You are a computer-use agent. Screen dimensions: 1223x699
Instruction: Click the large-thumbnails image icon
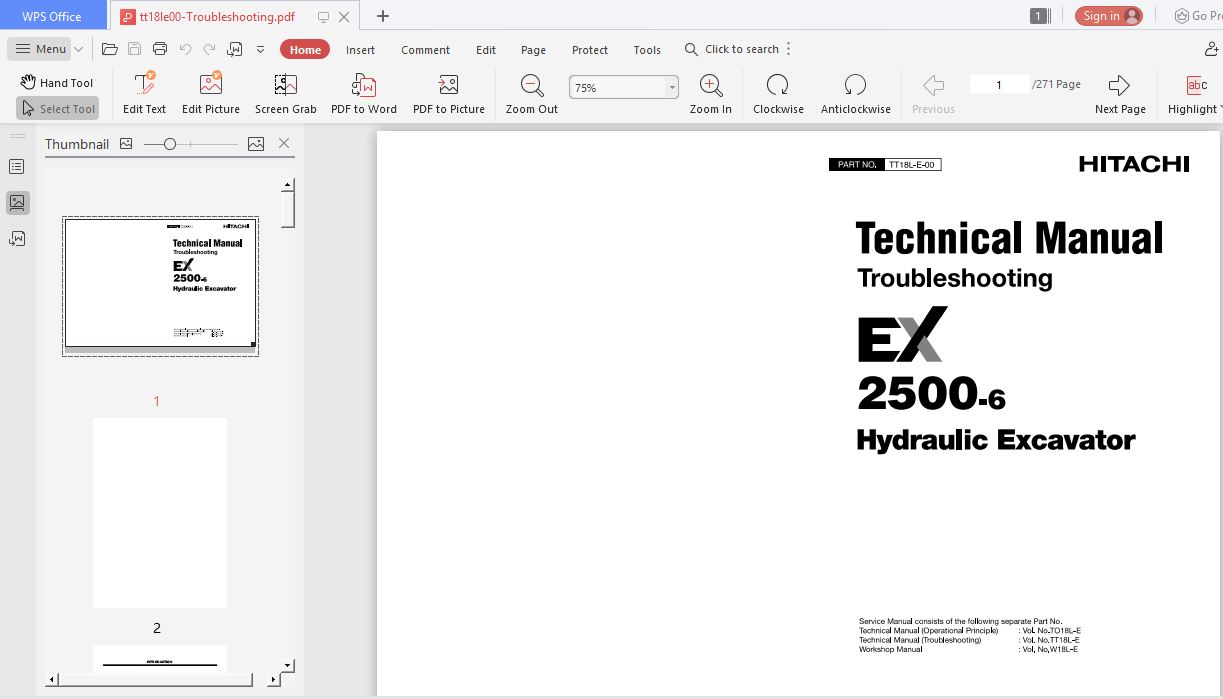pos(256,144)
